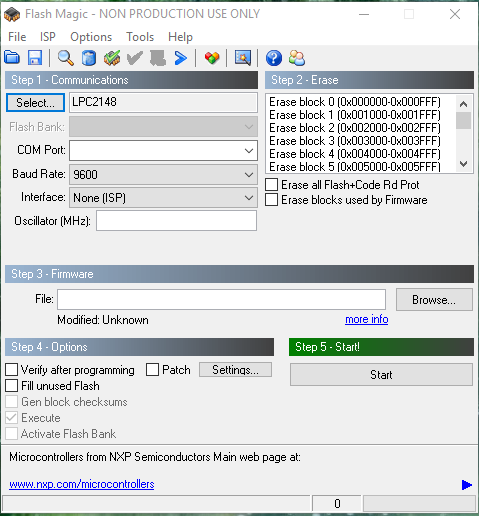
Task: Toggle the Execute checkbox
Action: point(12,417)
